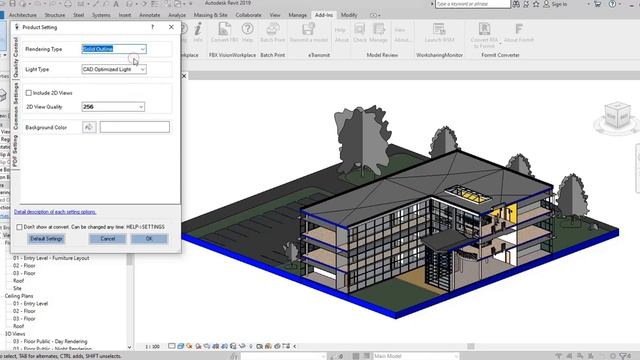This screenshot has width=640, height=360.
Task: Select 01 - Entry Level - Furniture Layout view
Action: 51,258
